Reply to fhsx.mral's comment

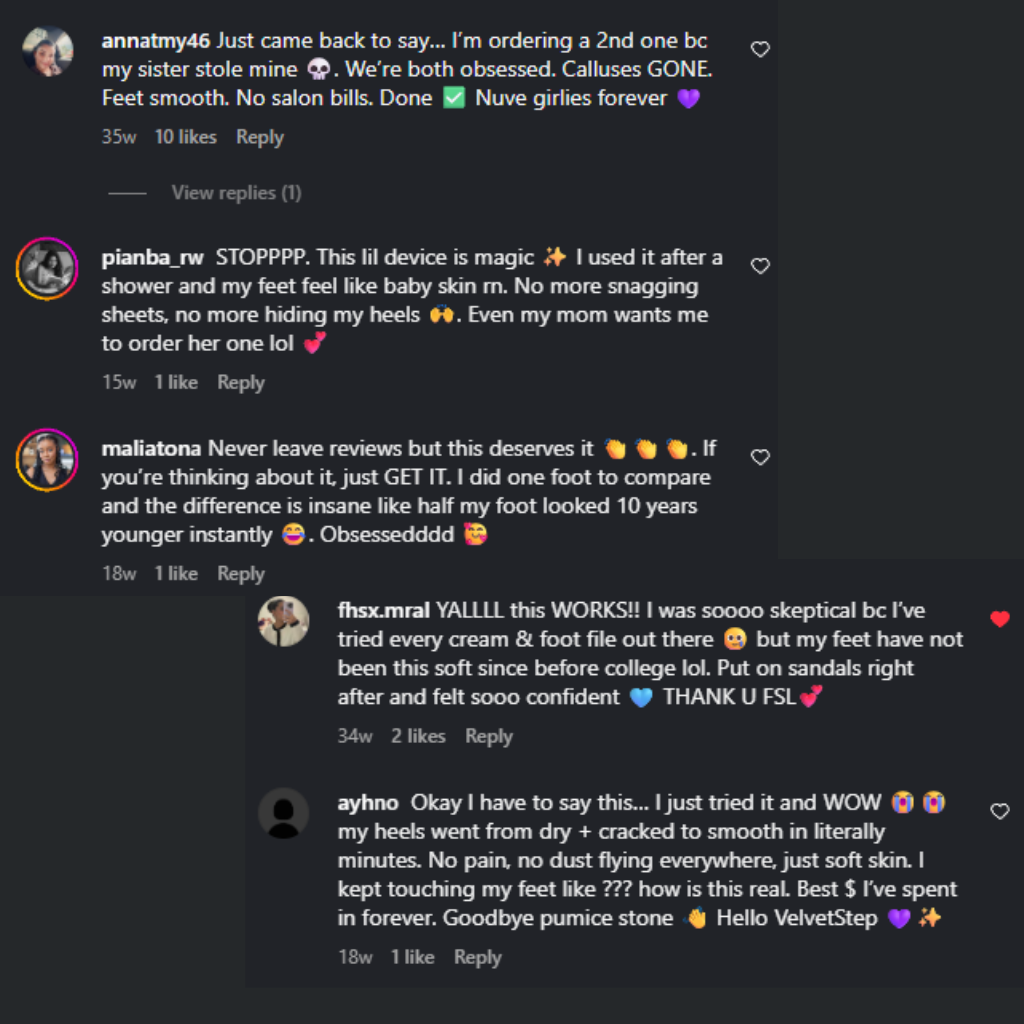489,737
